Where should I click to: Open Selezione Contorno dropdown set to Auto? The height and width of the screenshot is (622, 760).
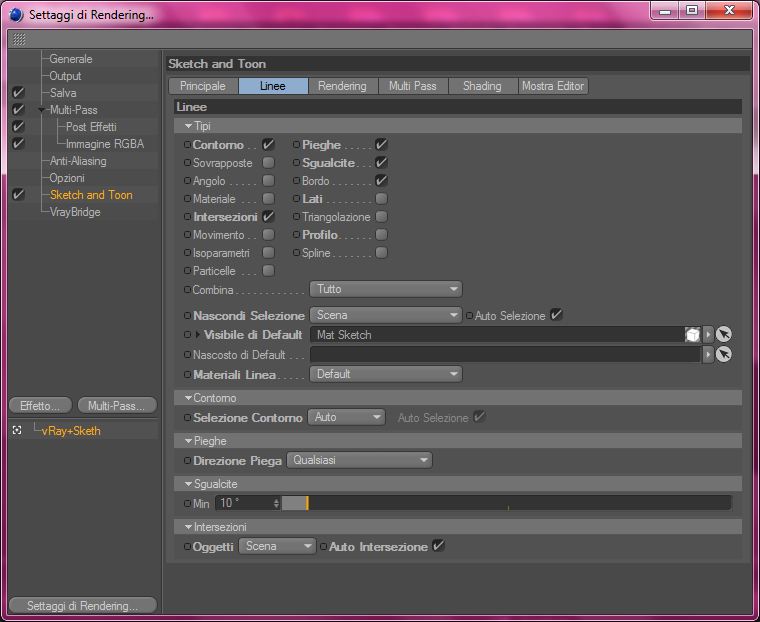tap(347, 417)
